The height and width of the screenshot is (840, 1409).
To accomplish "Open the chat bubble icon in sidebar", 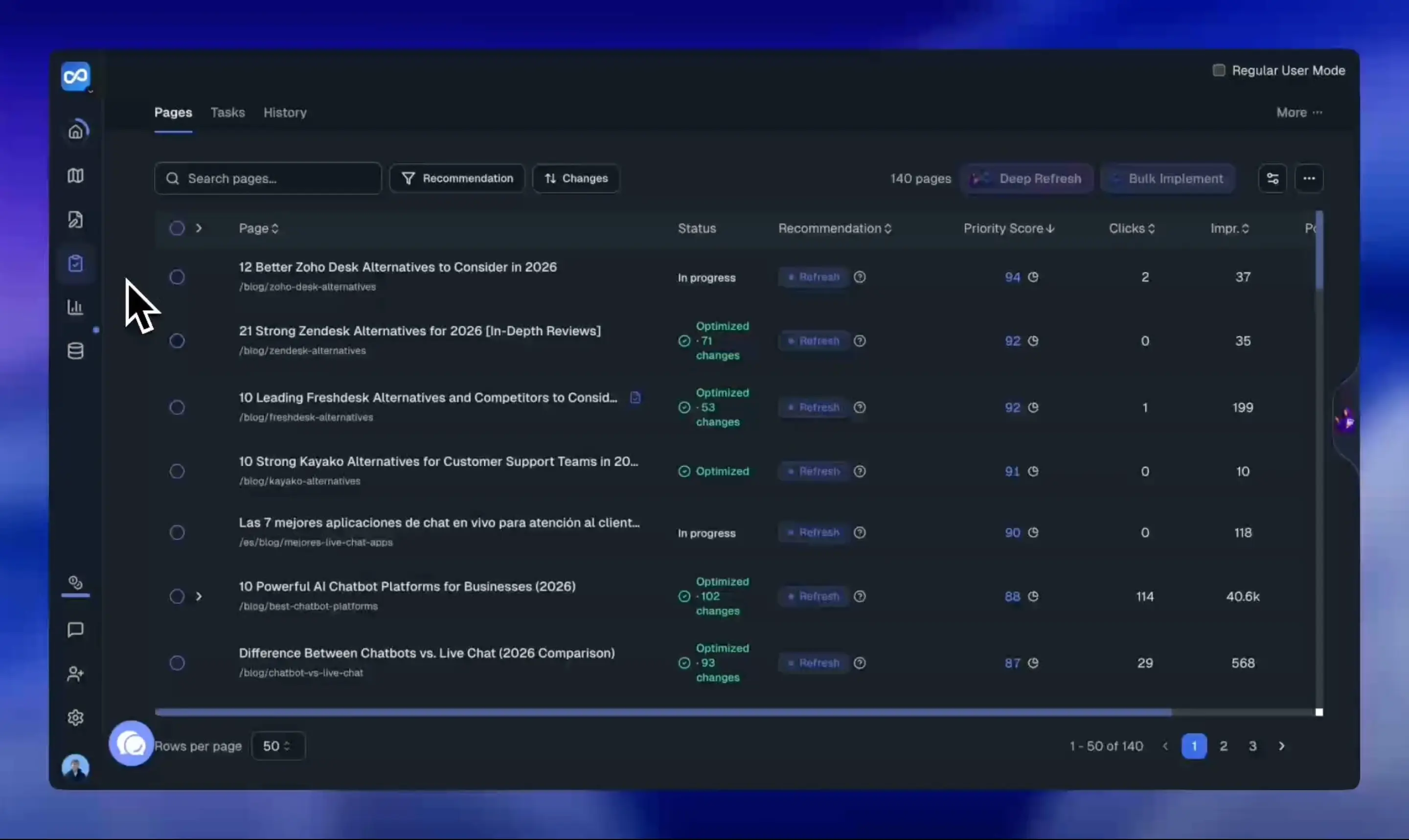I will point(76,630).
